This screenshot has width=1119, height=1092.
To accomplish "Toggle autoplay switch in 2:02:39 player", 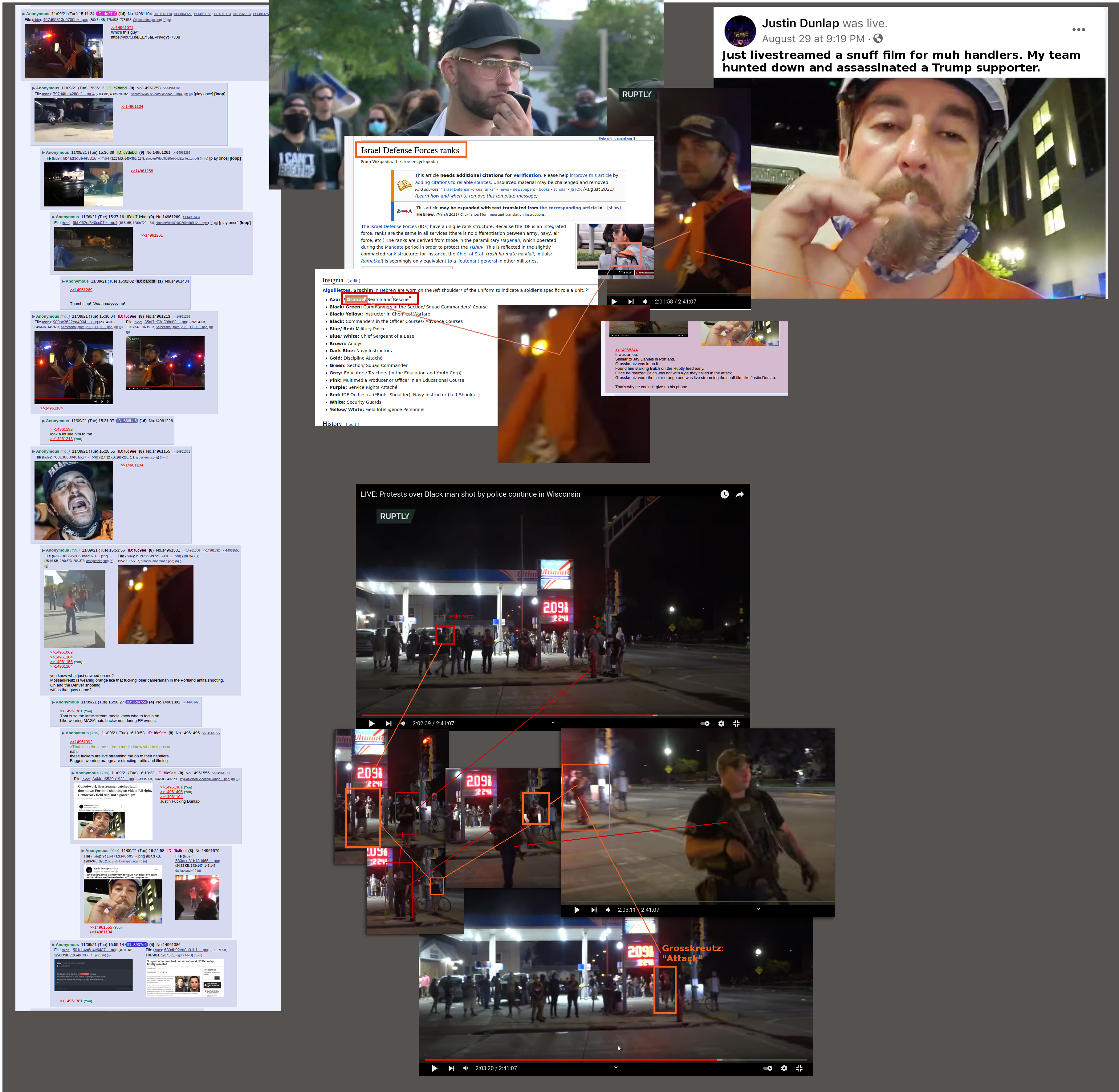I will (705, 723).
